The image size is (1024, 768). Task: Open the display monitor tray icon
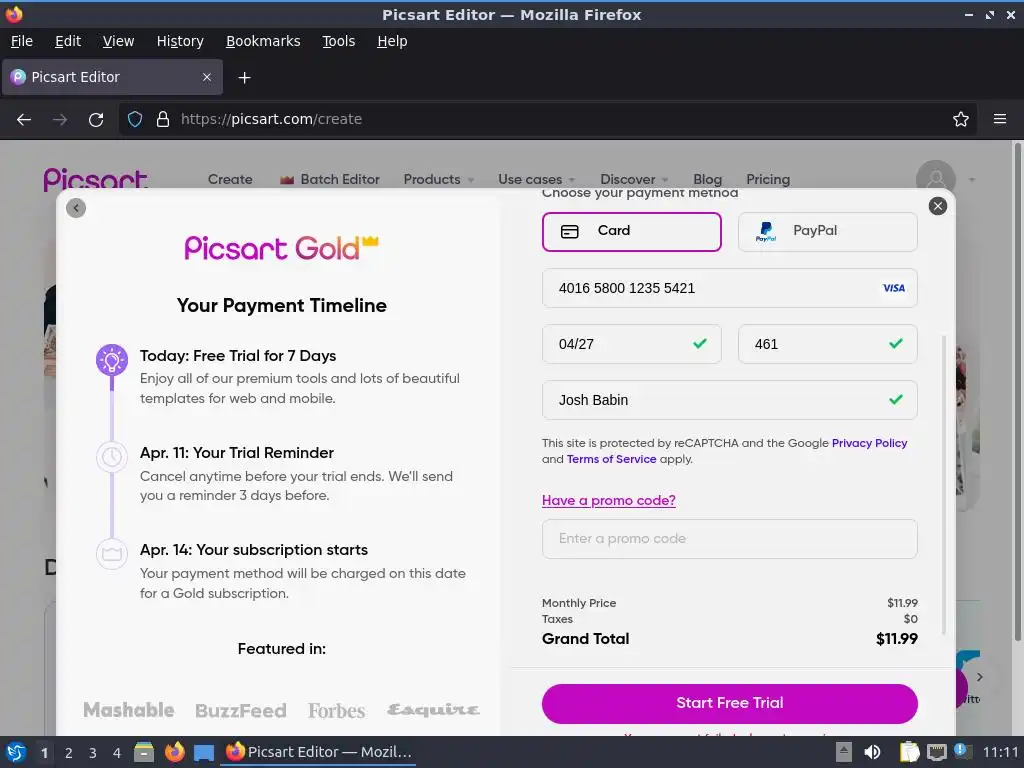click(936, 752)
